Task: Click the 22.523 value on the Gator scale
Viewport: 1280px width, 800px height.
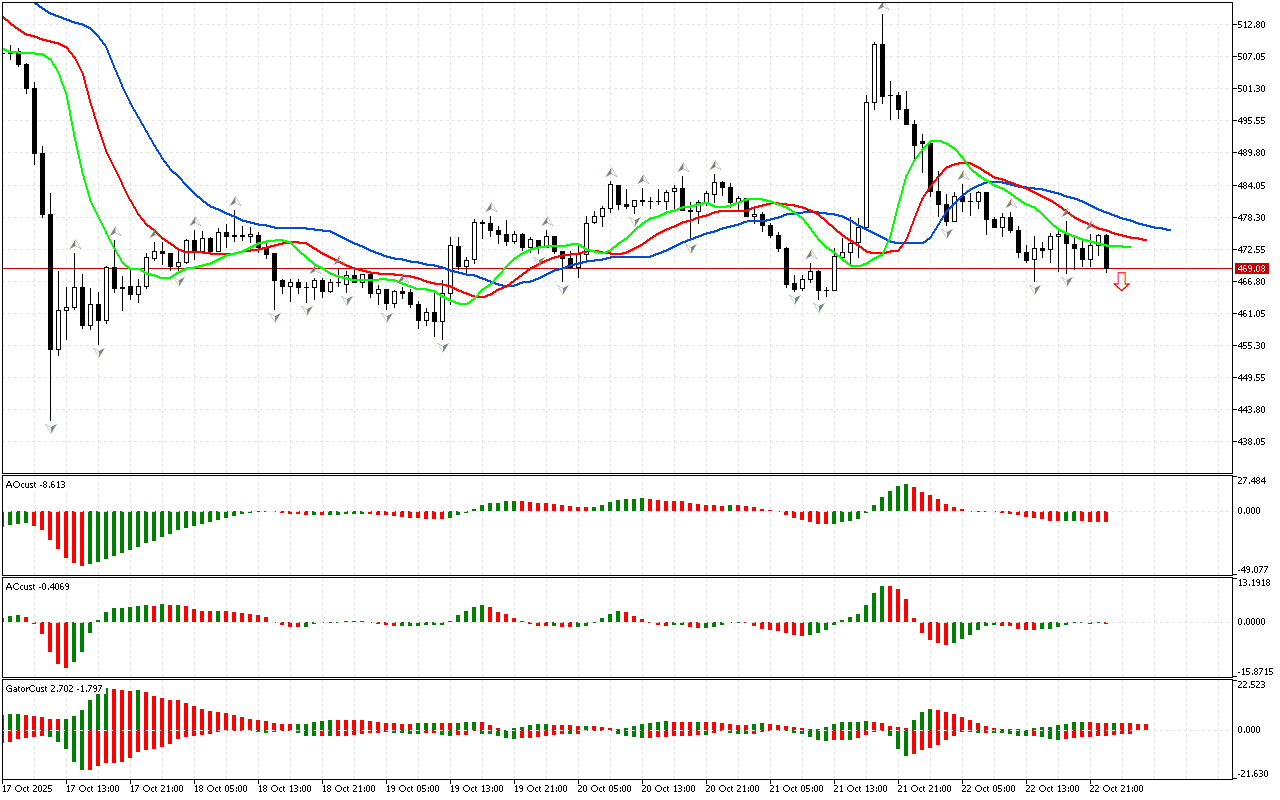Action: (1252, 685)
